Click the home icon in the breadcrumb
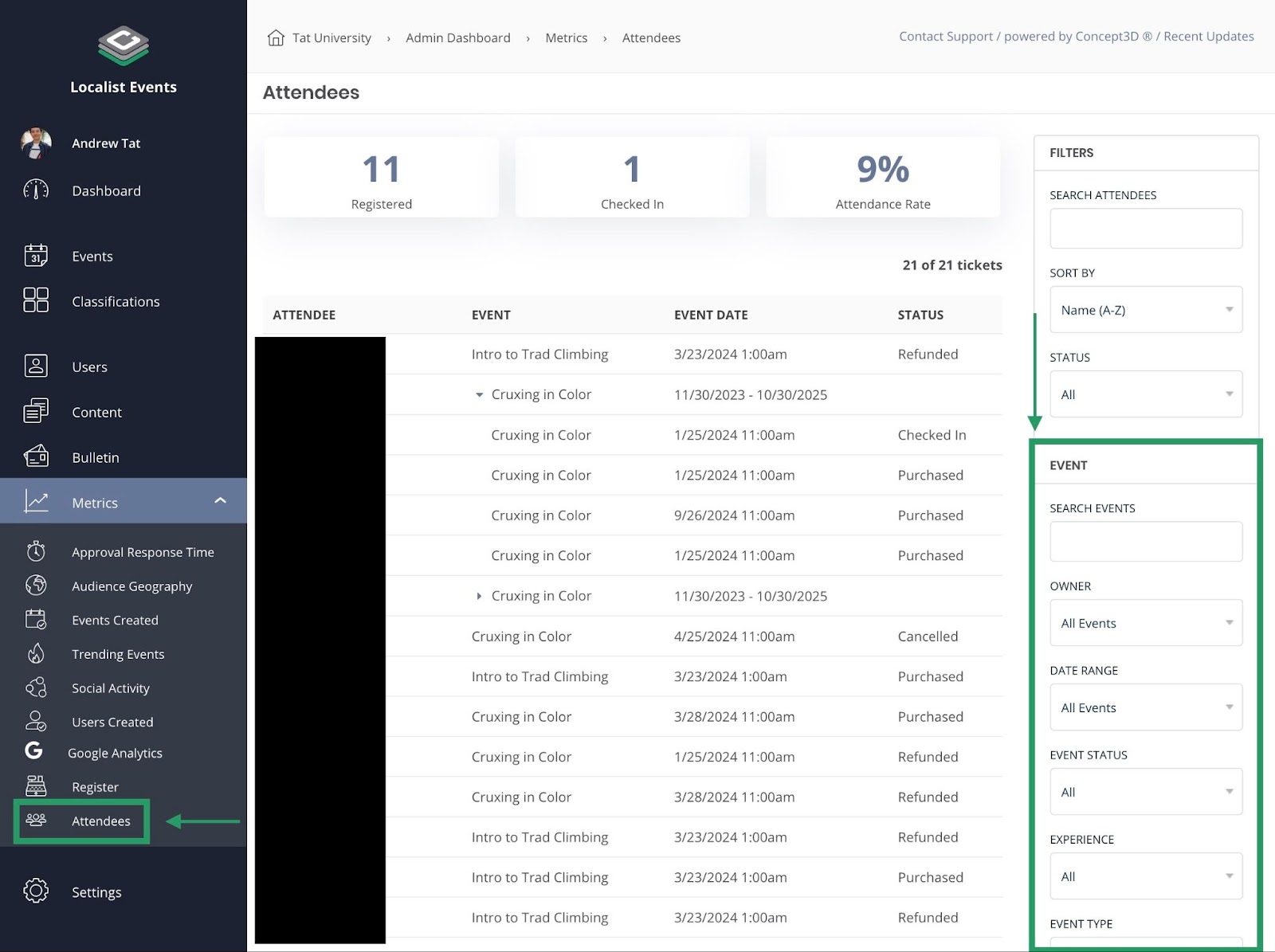Screen dimensions: 1275x952 click(x=276, y=37)
